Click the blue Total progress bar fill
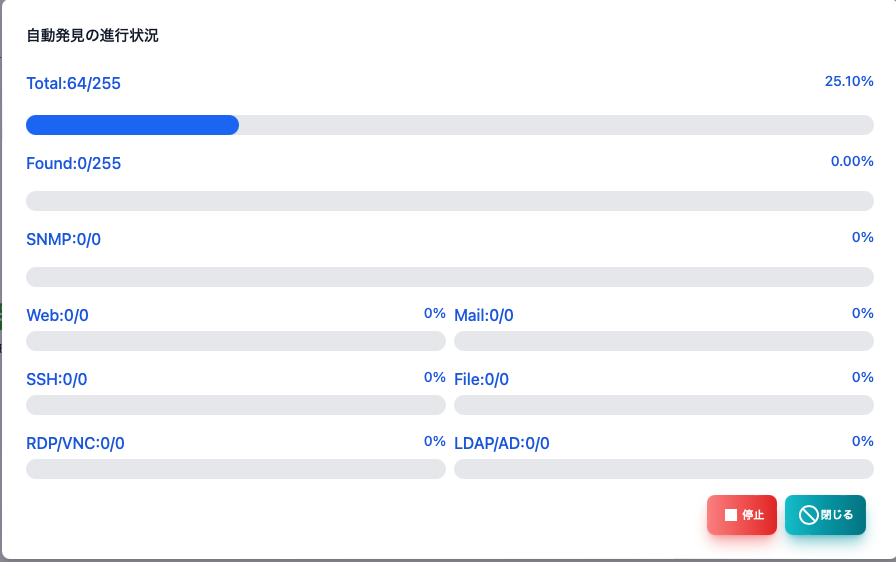This screenshot has width=896, height=562. pyautogui.click(x=133, y=125)
